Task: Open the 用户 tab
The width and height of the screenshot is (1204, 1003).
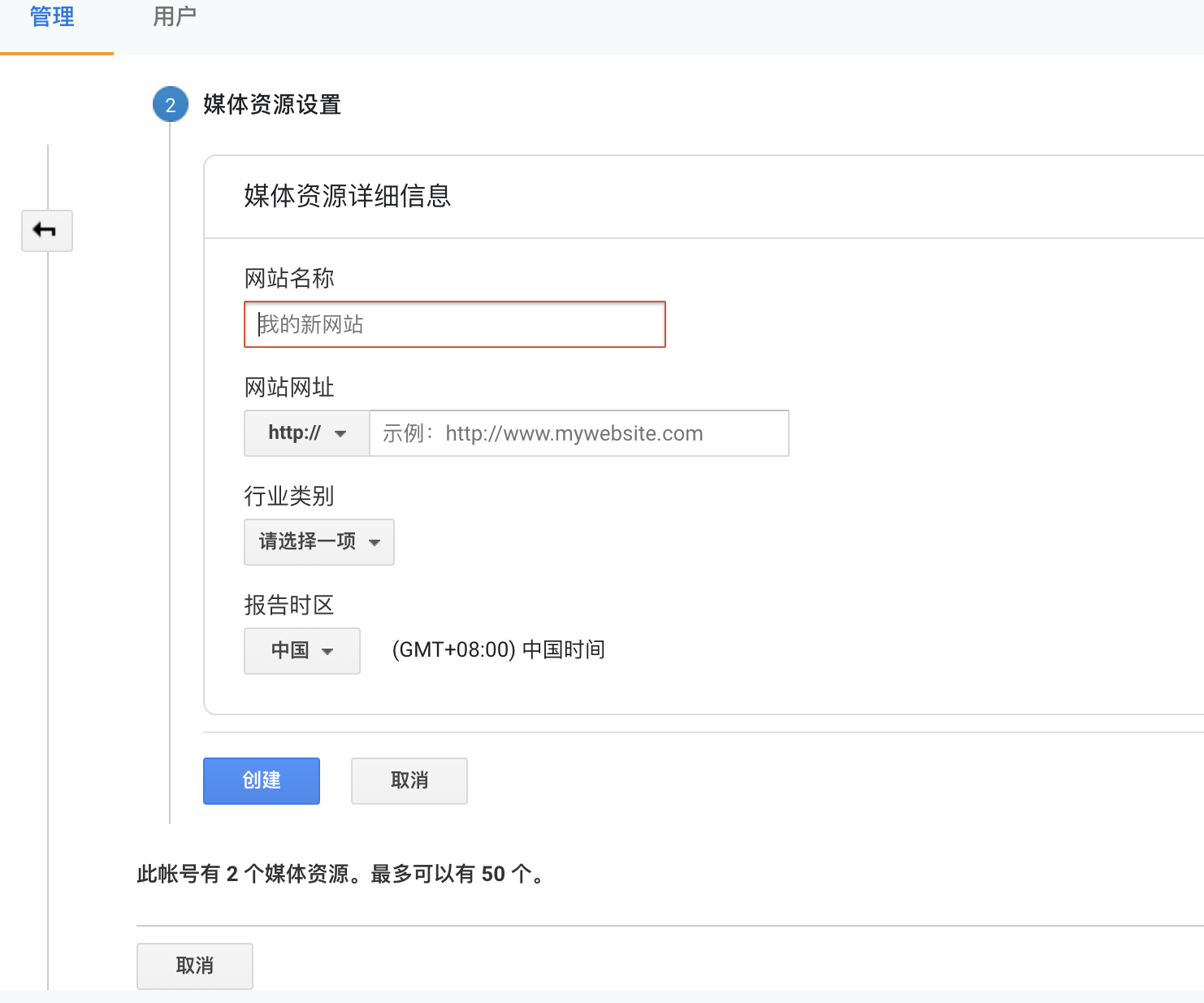Action: [x=175, y=16]
